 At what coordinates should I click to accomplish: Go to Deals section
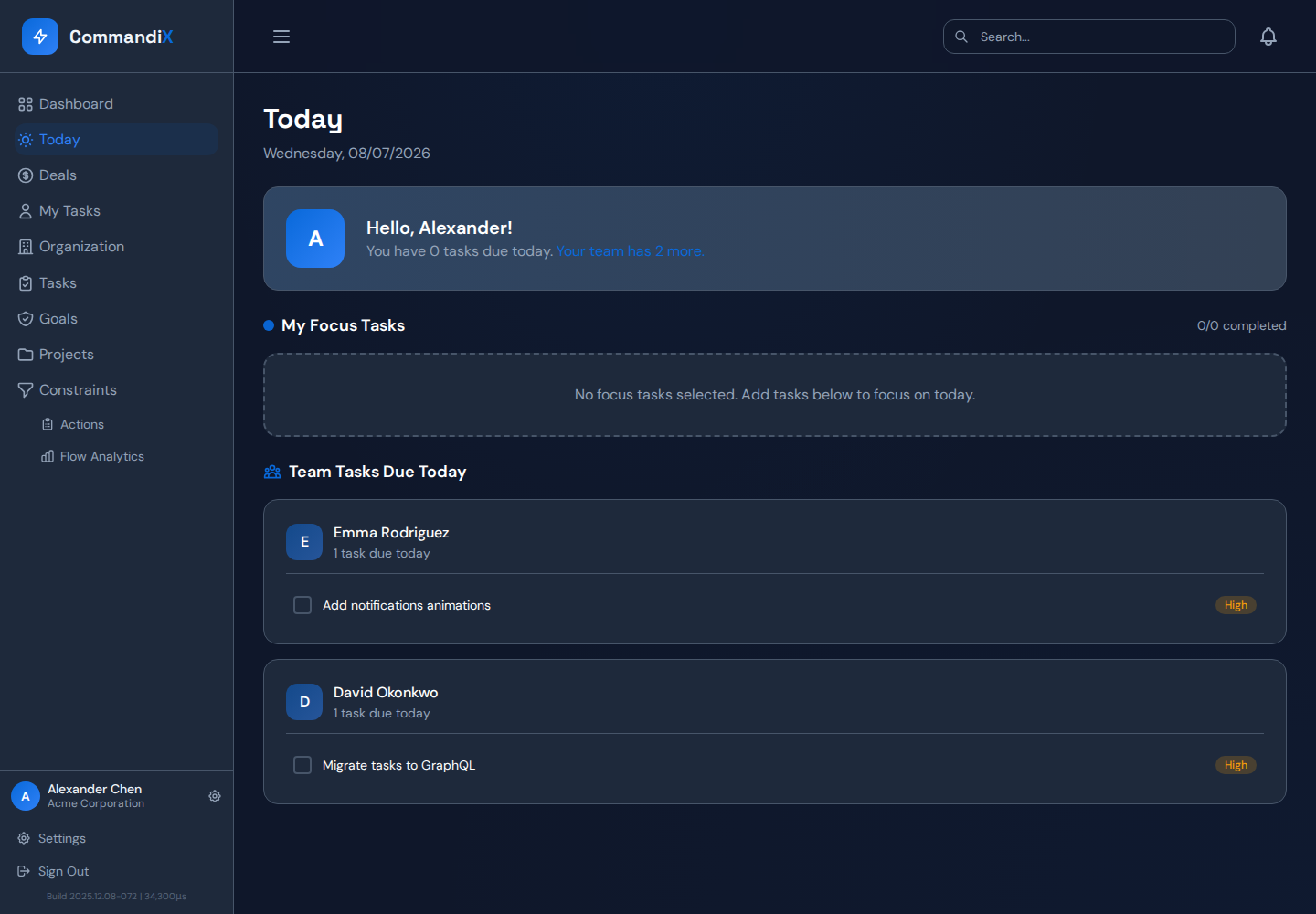pyautogui.click(x=117, y=175)
